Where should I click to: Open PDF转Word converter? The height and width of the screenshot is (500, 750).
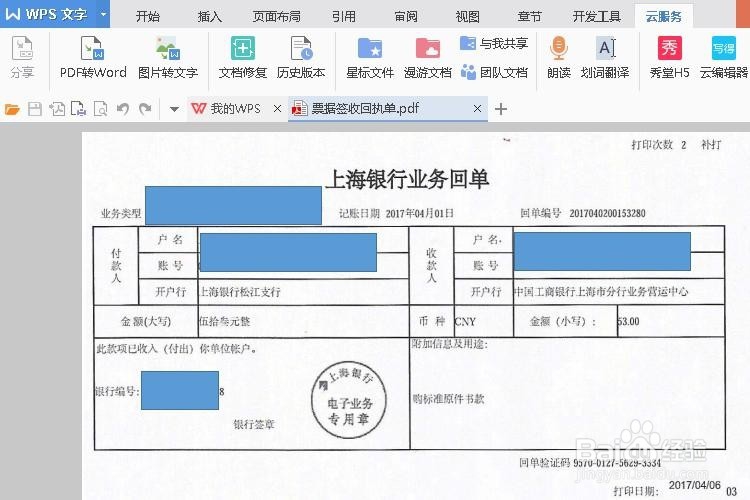point(93,56)
